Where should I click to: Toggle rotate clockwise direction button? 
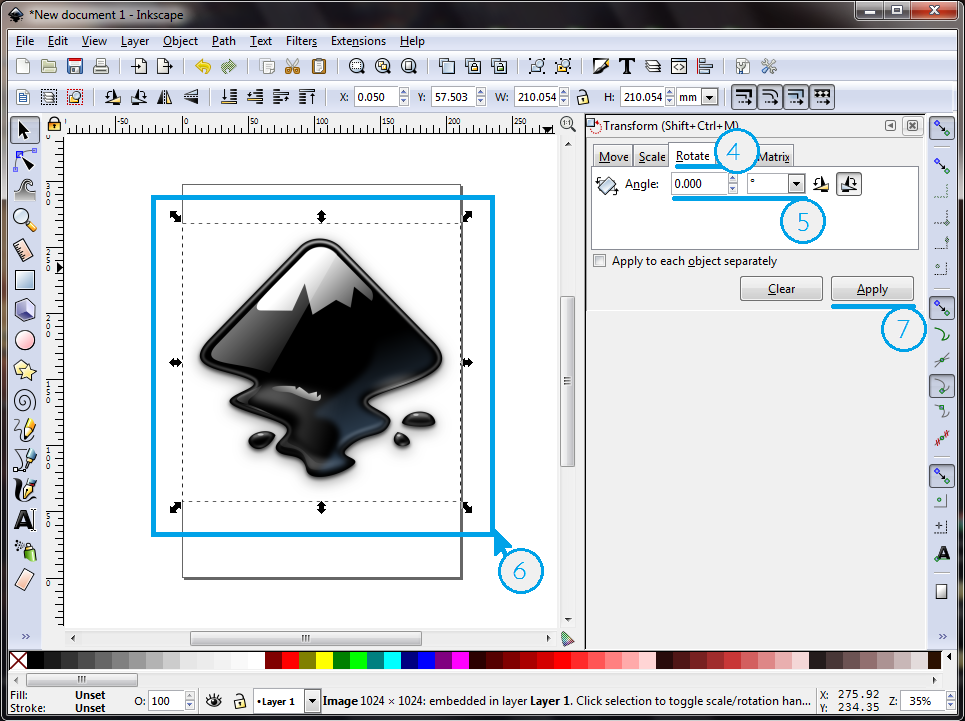click(x=849, y=183)
